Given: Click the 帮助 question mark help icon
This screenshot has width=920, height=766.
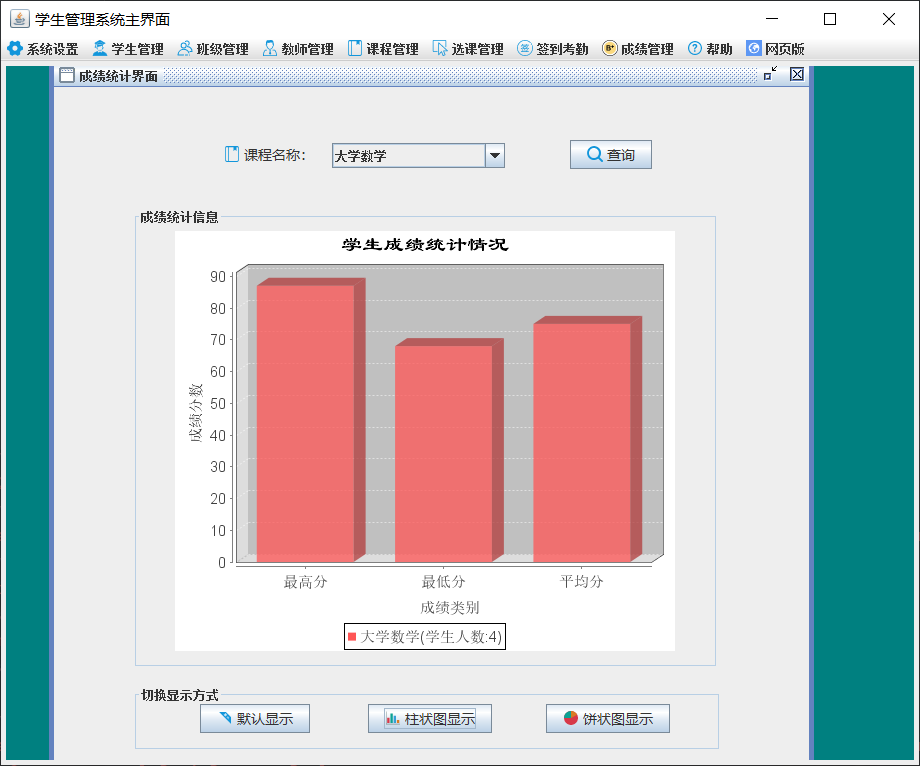Looking at the screenshot, I should (692, 47).
